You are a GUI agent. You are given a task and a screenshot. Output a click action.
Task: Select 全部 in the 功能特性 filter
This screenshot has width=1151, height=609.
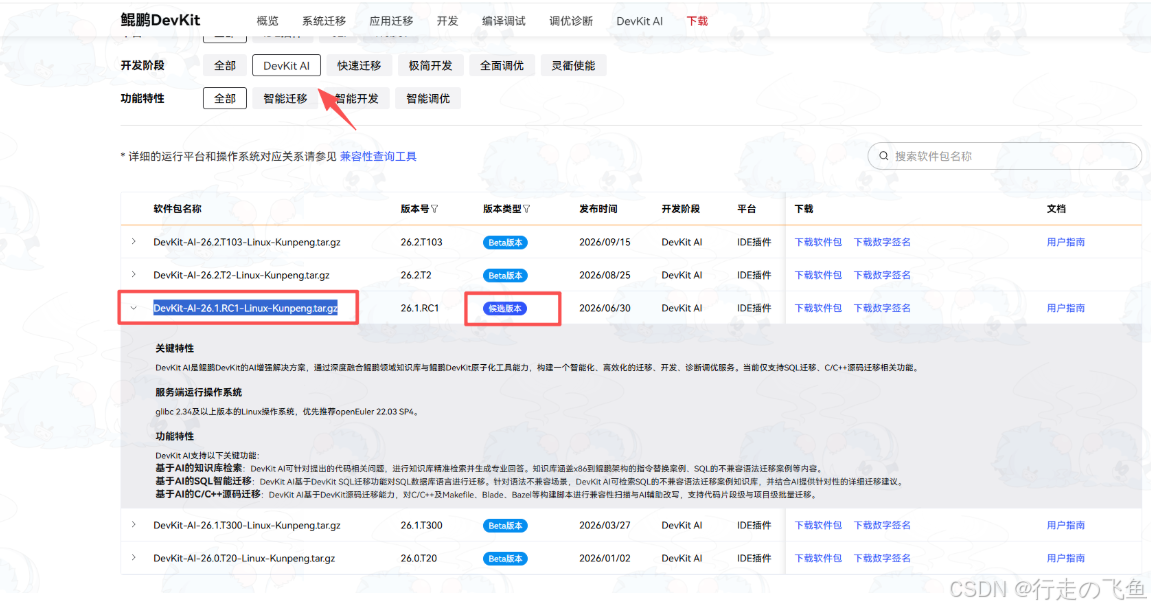(225, 98)
